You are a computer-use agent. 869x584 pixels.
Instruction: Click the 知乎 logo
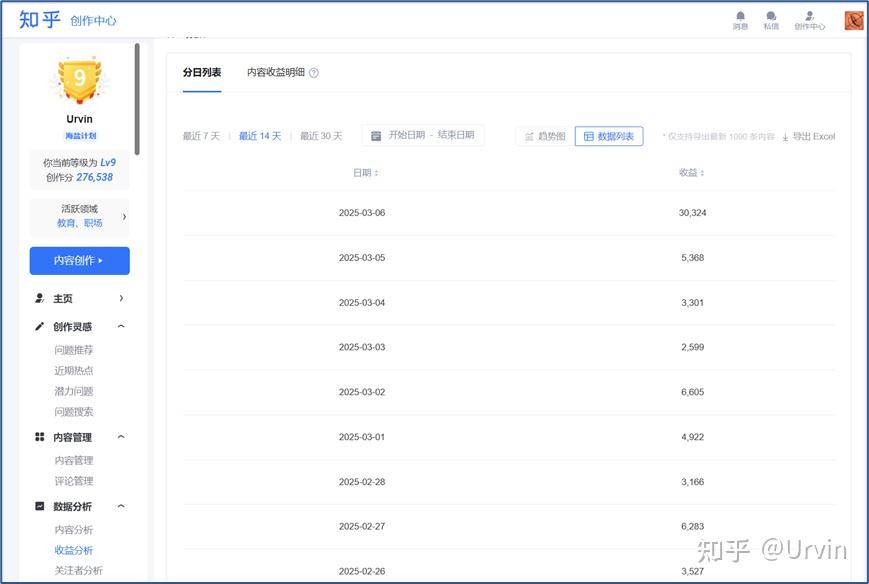[x=39, y=19]
